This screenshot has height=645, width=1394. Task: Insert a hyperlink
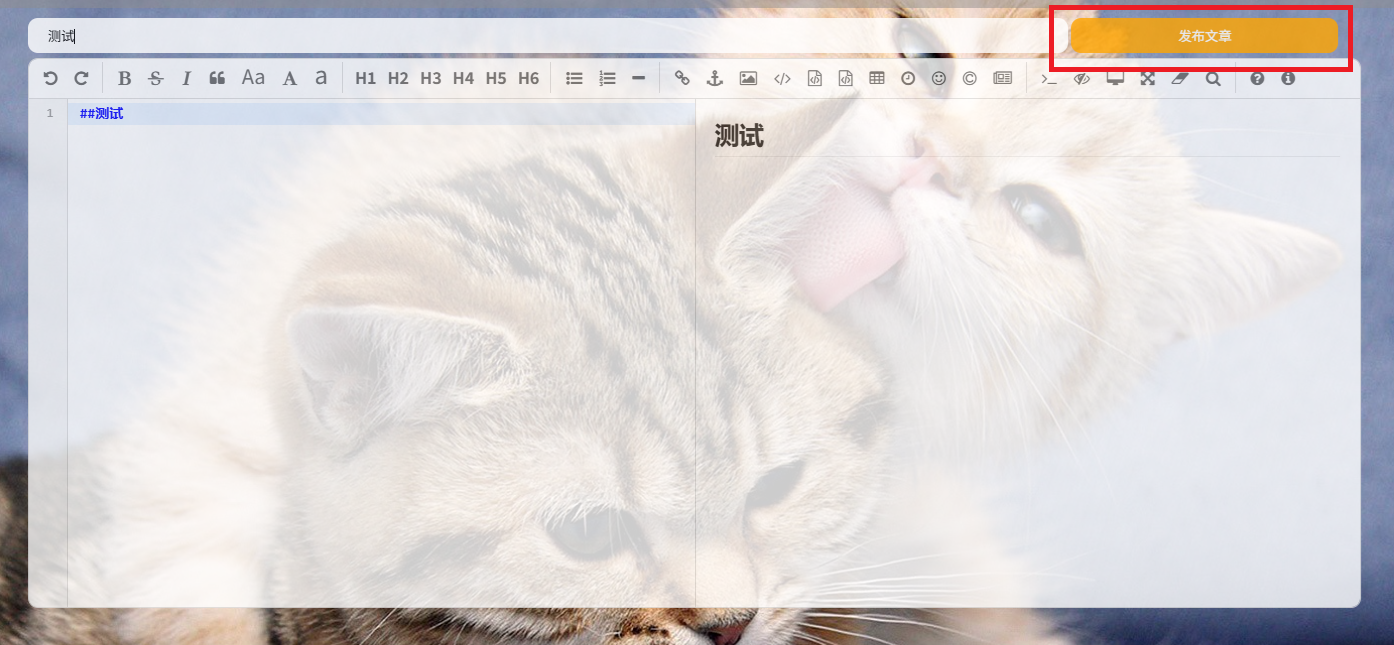(682, 78)
